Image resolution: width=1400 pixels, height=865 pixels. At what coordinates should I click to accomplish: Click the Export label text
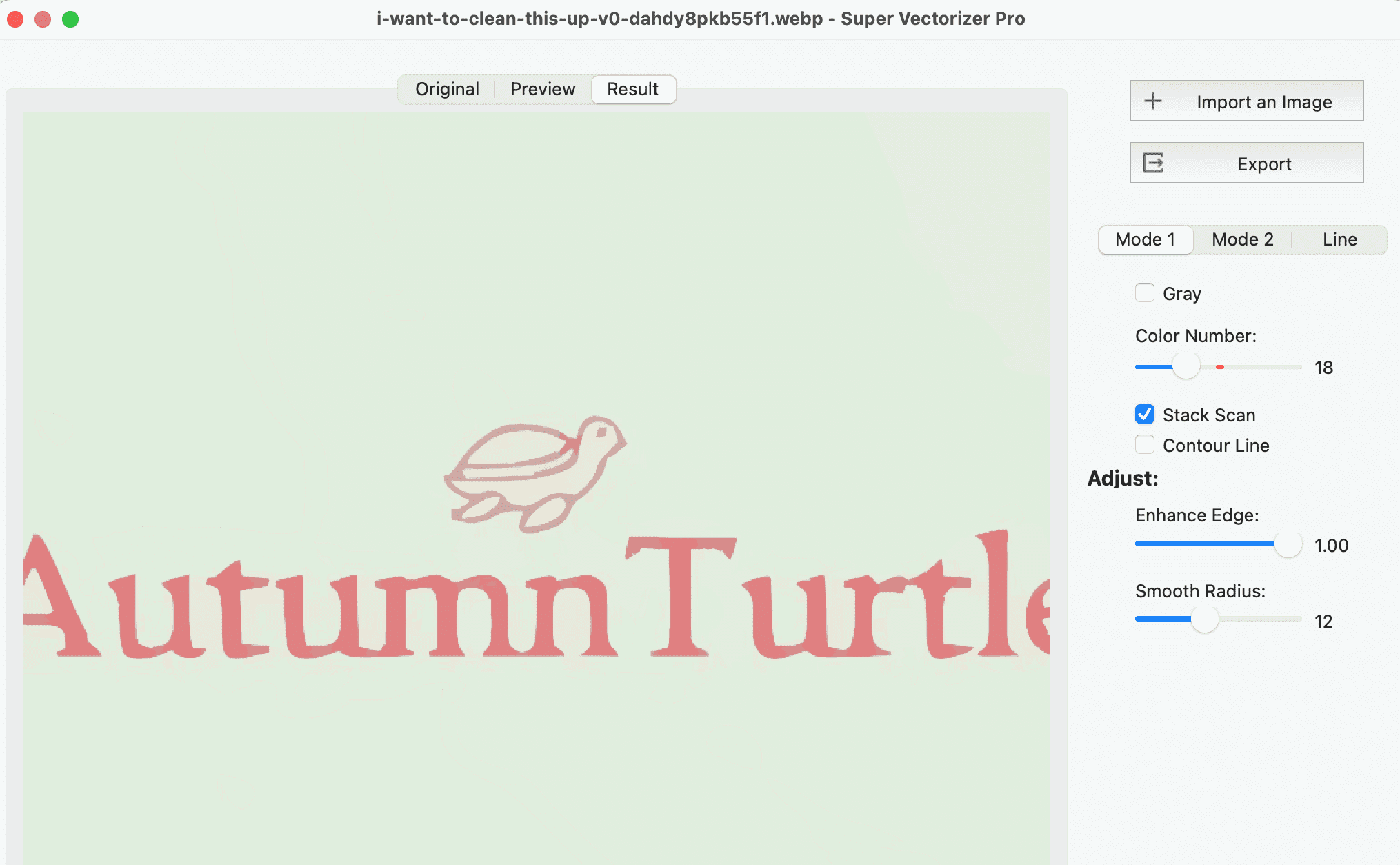click(1264, 164)
